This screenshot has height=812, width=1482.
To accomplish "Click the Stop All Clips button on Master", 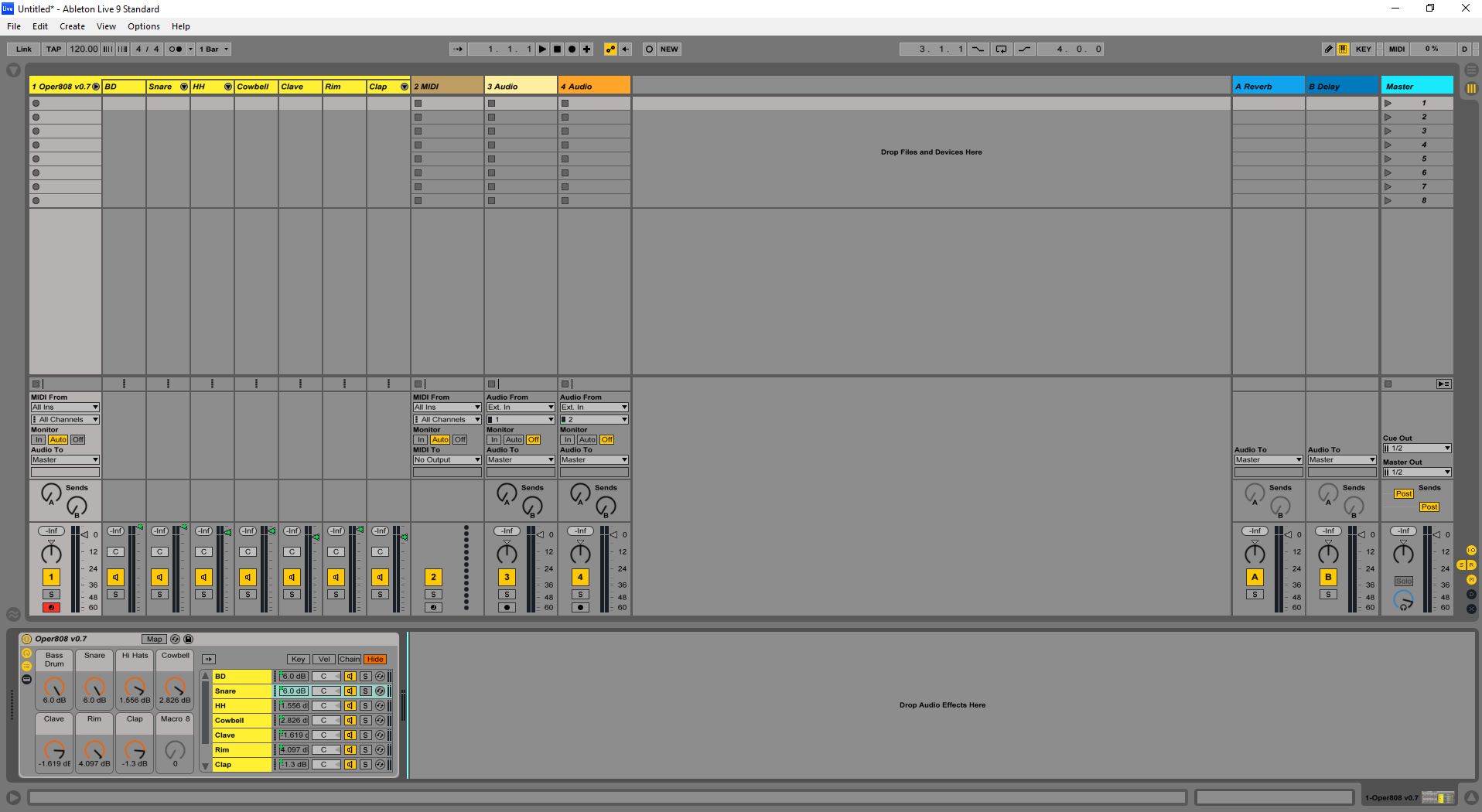I will [1388, 384].
